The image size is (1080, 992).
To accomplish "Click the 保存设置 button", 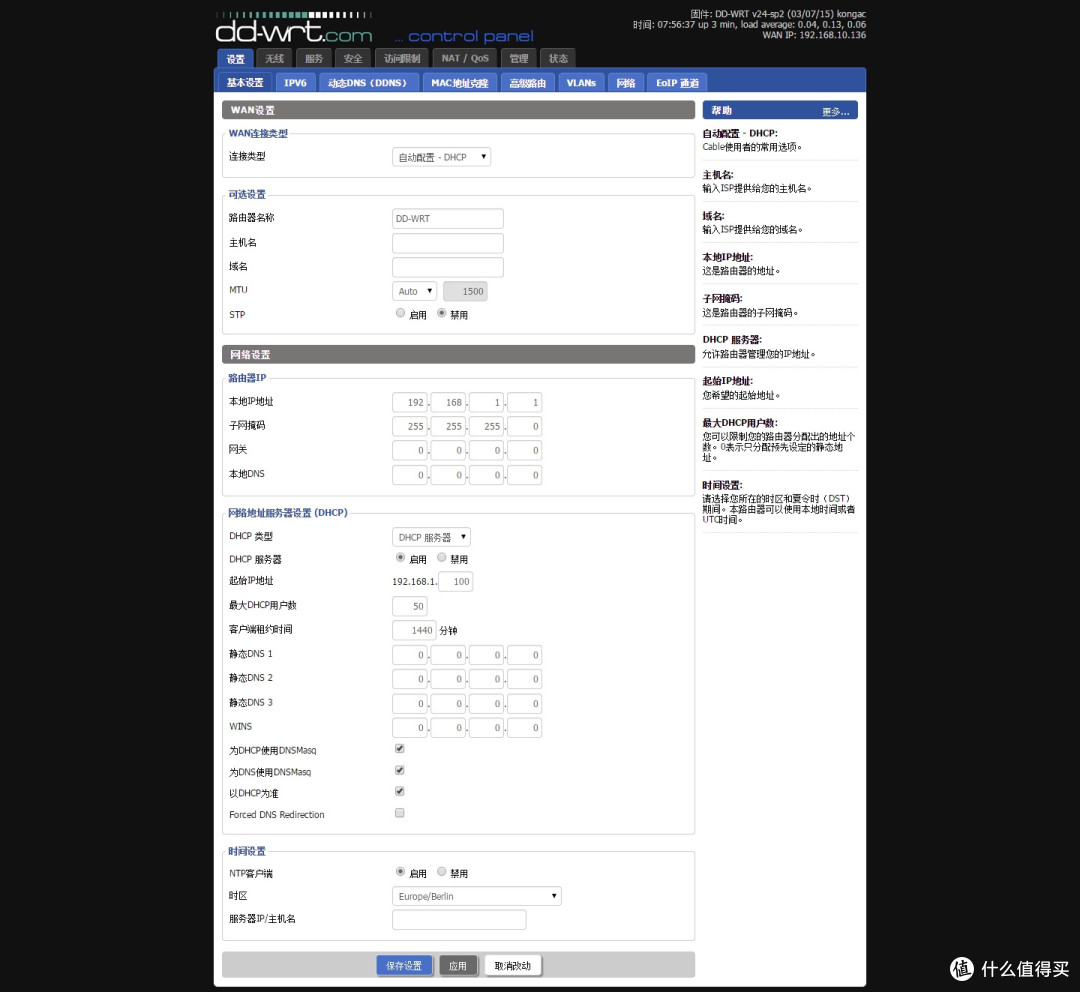I will [x=404, y=966].
